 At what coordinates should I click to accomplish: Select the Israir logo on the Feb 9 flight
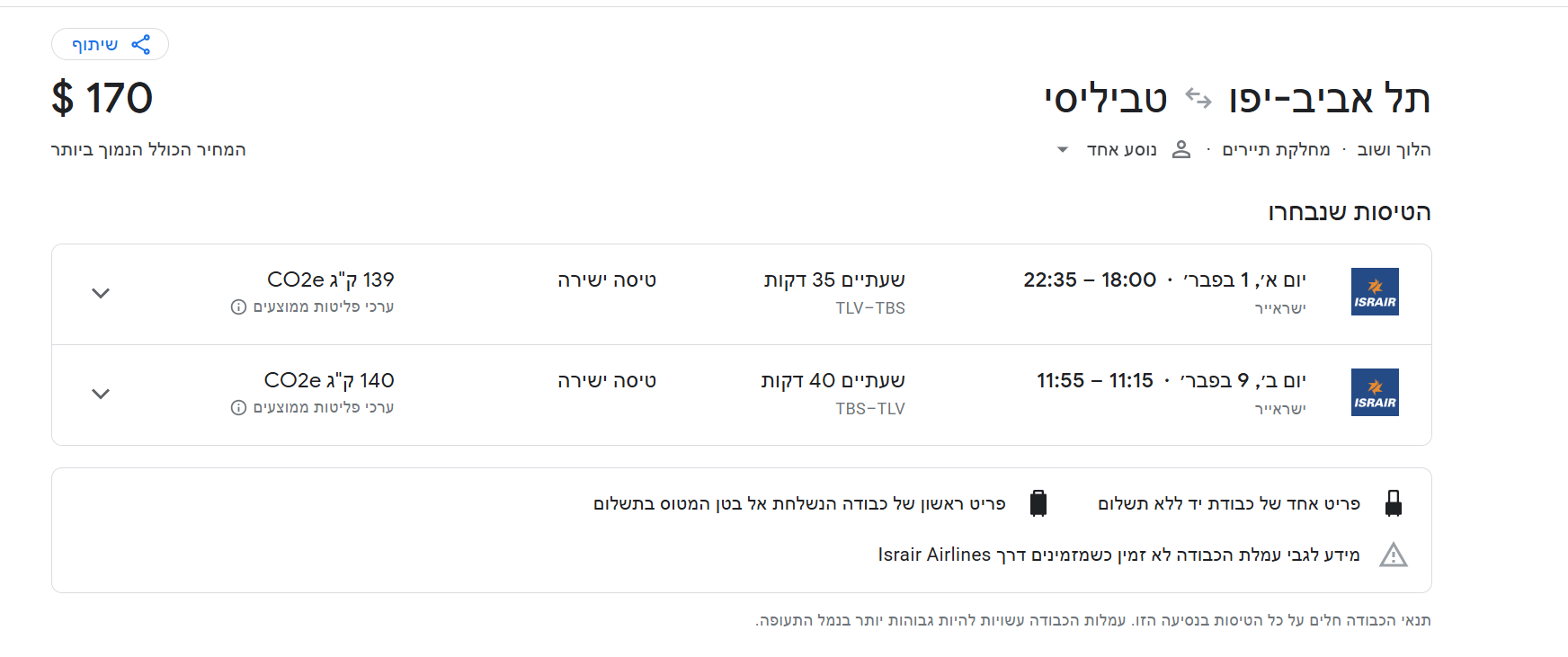tap(1374, 392)
